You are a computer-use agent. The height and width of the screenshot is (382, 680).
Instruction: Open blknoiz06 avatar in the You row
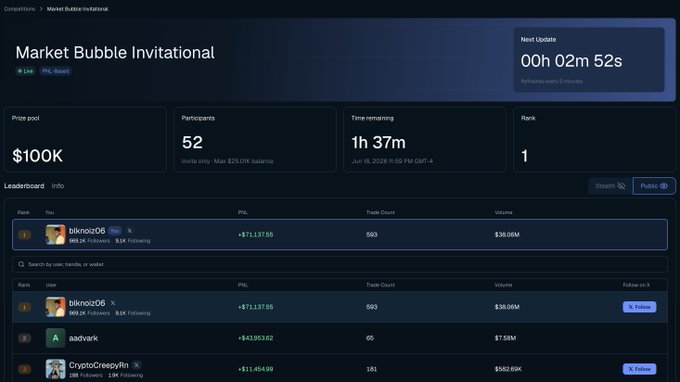click(x=56, y=235)
